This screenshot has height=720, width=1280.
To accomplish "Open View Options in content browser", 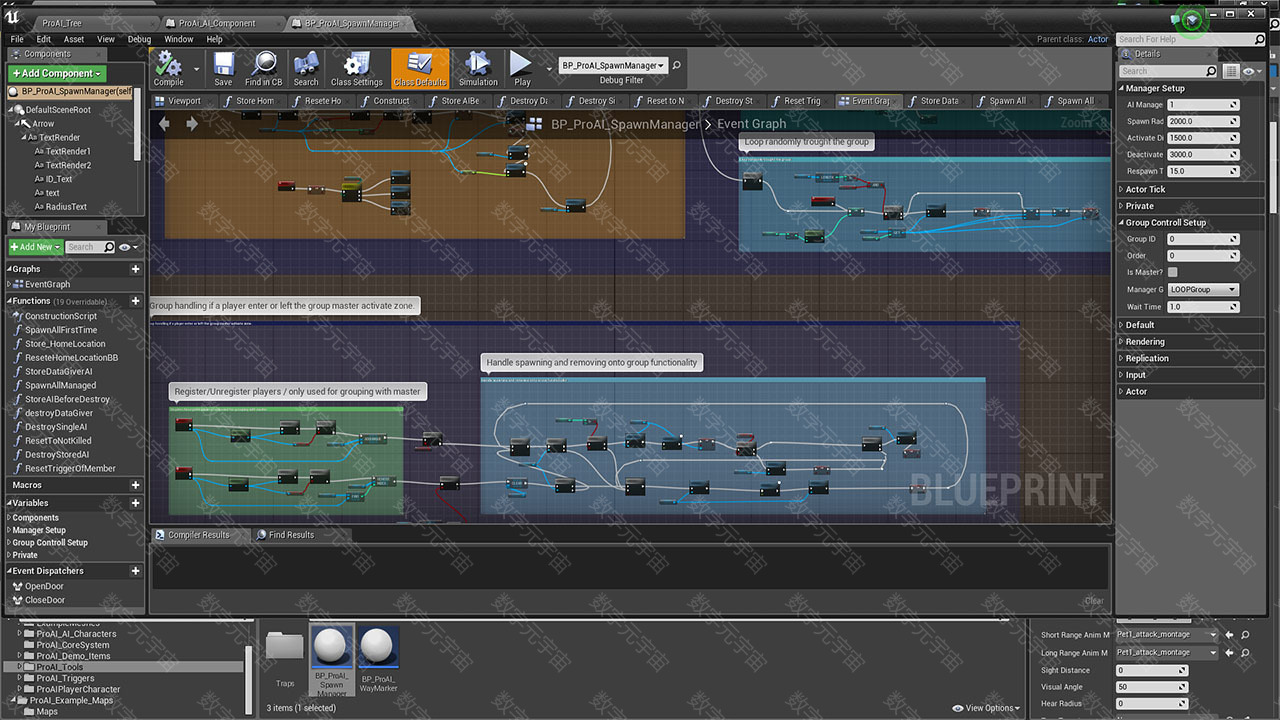I will (985, 708).
